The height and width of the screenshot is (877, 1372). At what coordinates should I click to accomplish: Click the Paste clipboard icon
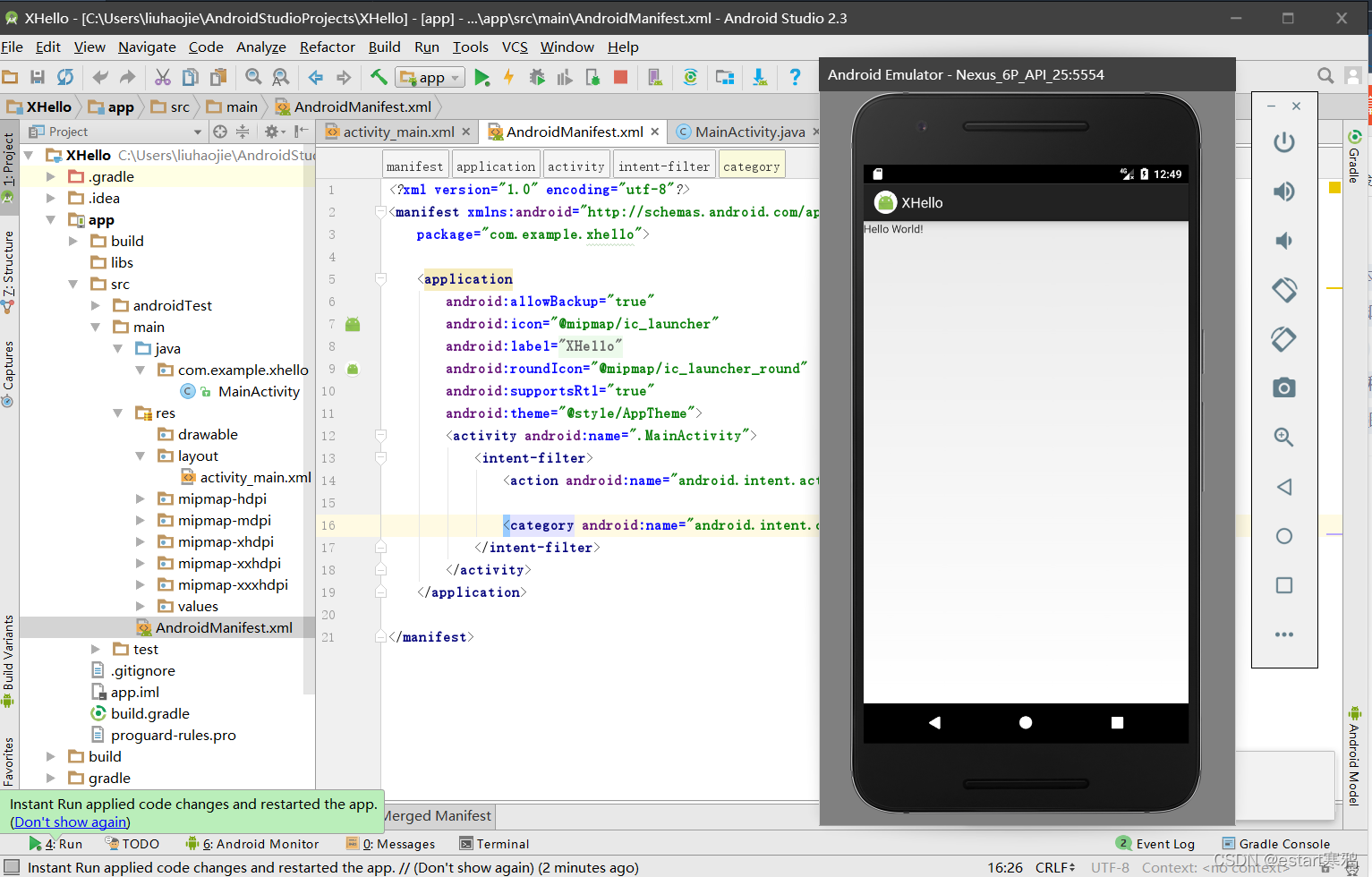point(217,78)
